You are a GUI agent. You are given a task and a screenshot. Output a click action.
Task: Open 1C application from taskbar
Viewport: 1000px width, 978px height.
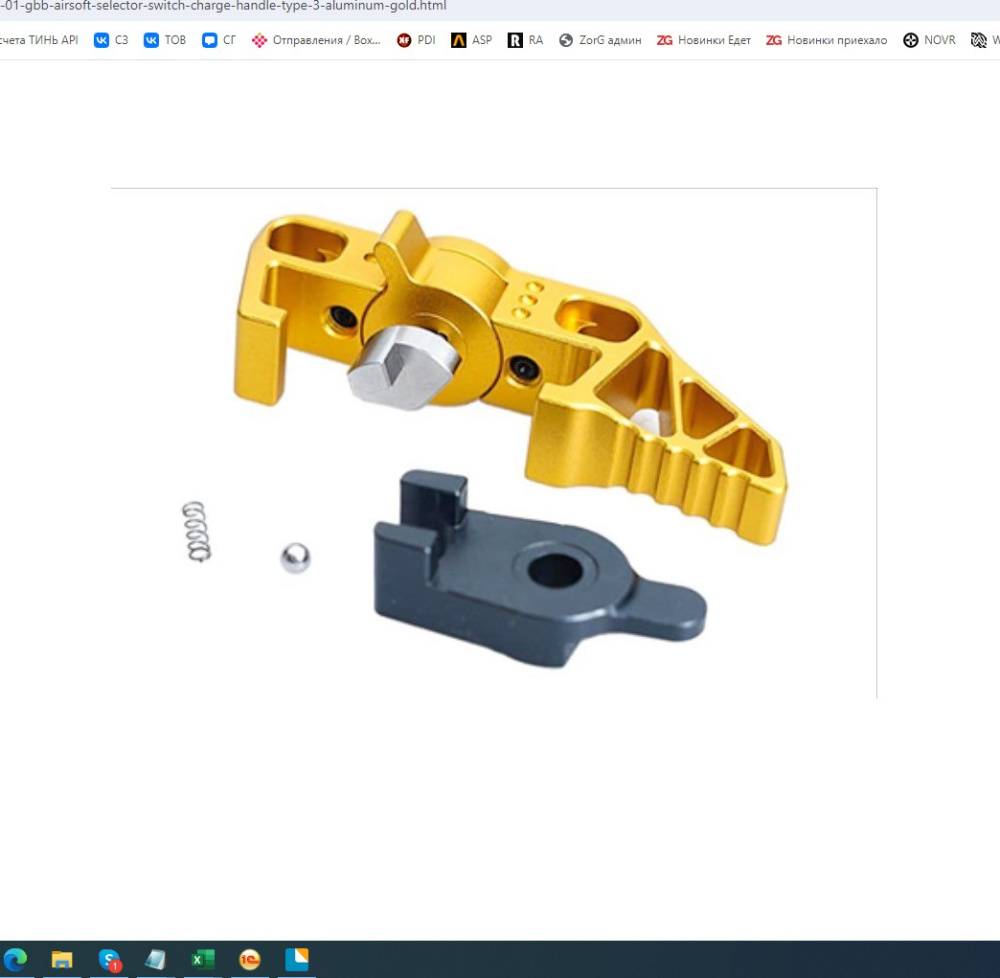point(249,959)
